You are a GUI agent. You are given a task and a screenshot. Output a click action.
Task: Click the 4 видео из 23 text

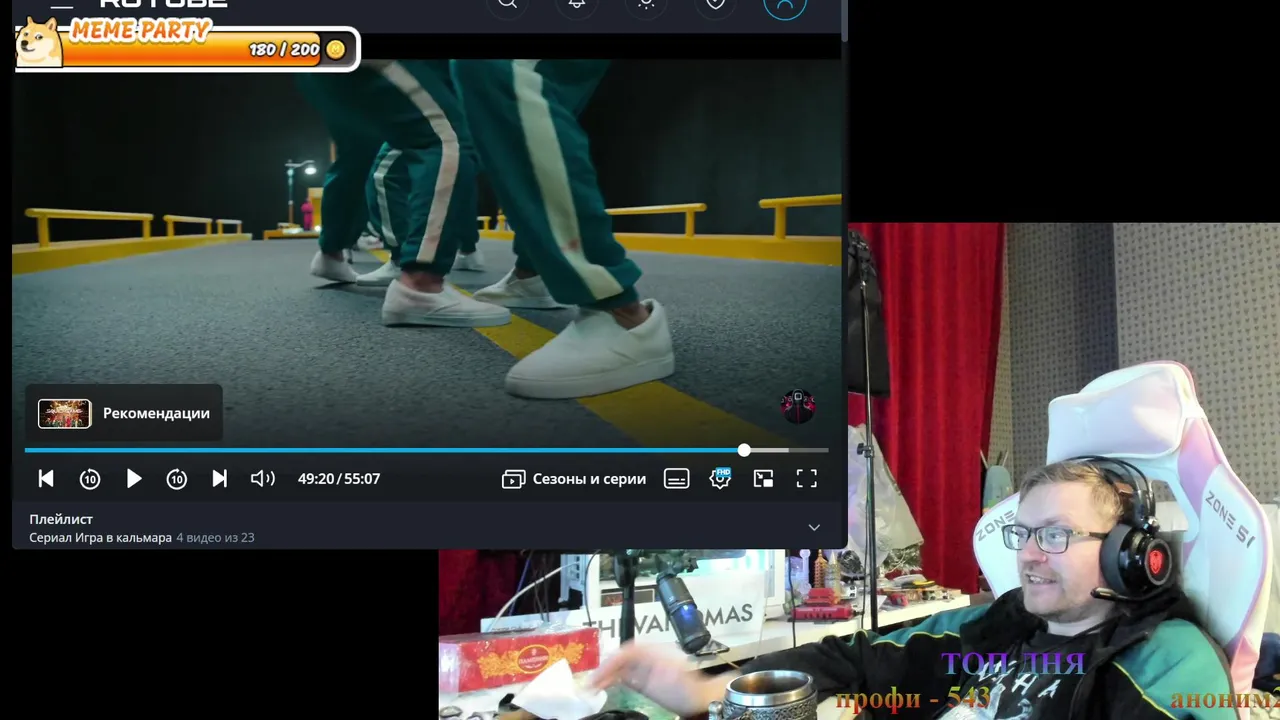tap(215, 538)
